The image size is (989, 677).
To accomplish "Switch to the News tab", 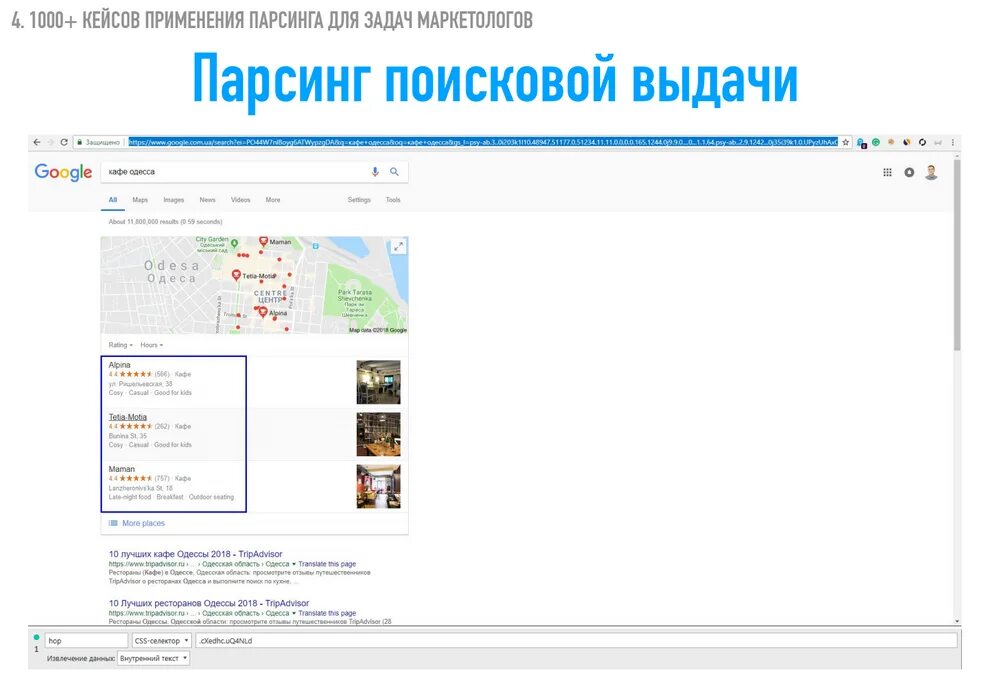I will (x=208, y=200).
